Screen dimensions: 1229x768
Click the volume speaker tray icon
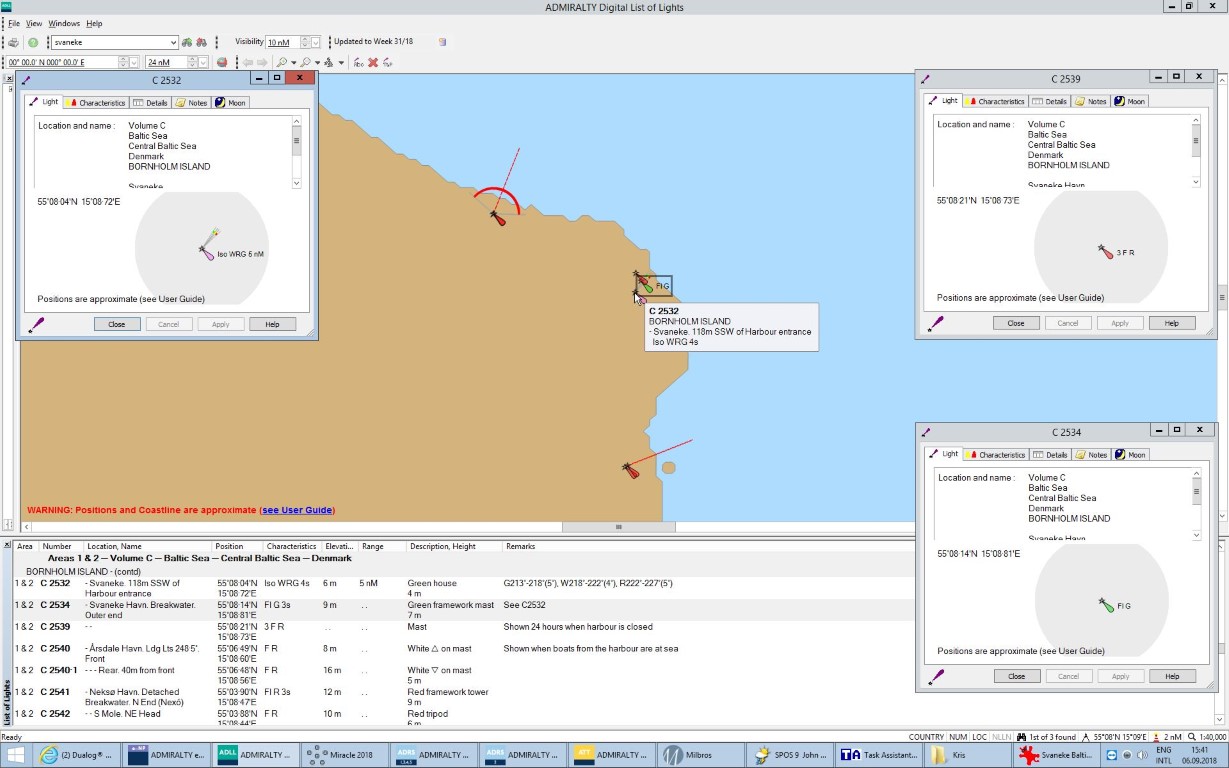[x=1142, y=755]
